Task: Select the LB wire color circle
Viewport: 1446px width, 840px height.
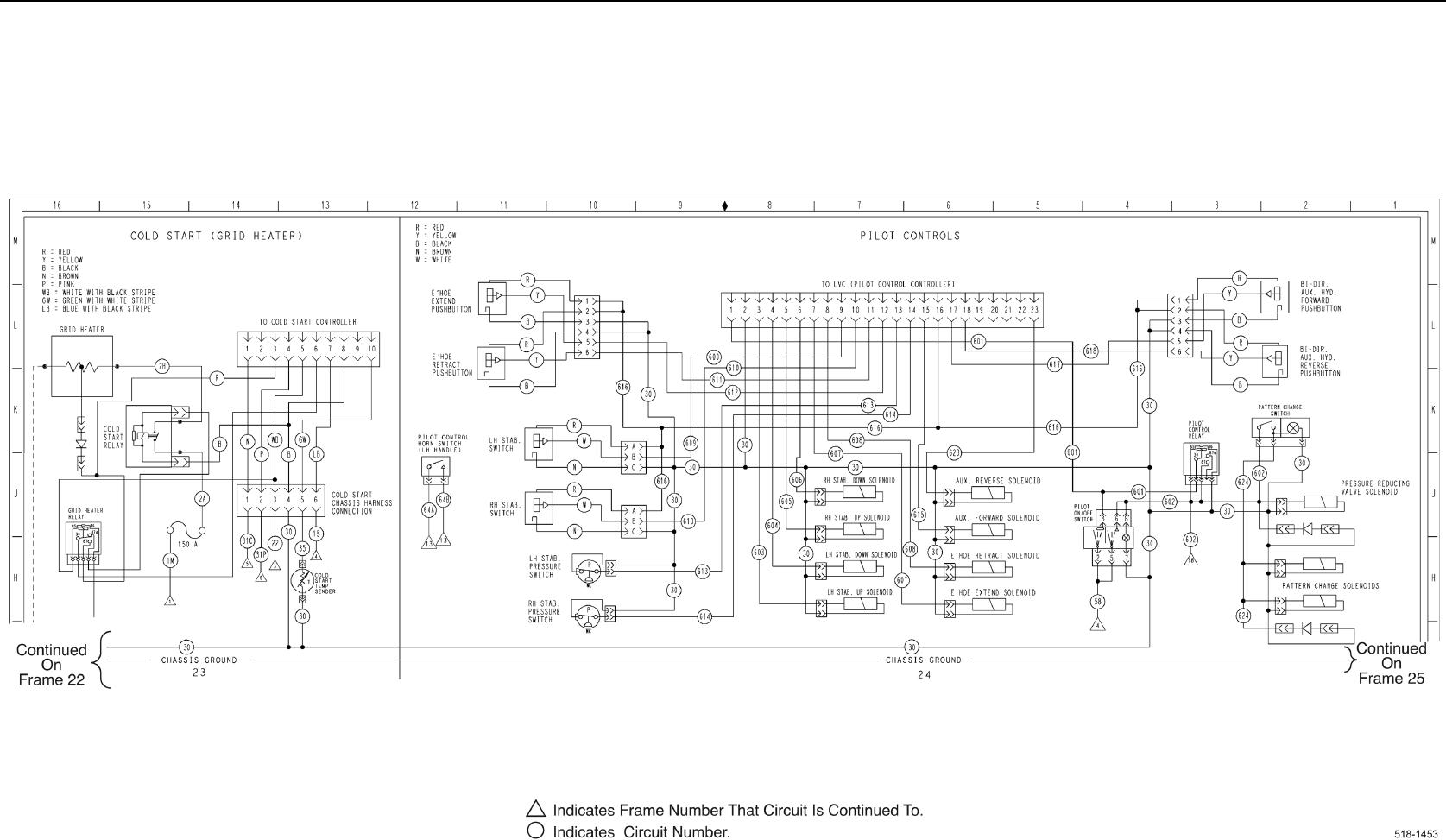Action: (x=317, y=453)
